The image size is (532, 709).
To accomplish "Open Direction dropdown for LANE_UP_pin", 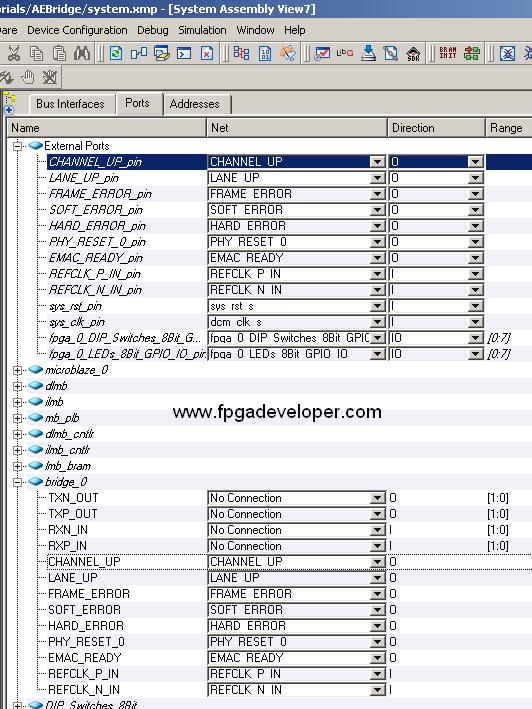I will [x=475, y=178].
